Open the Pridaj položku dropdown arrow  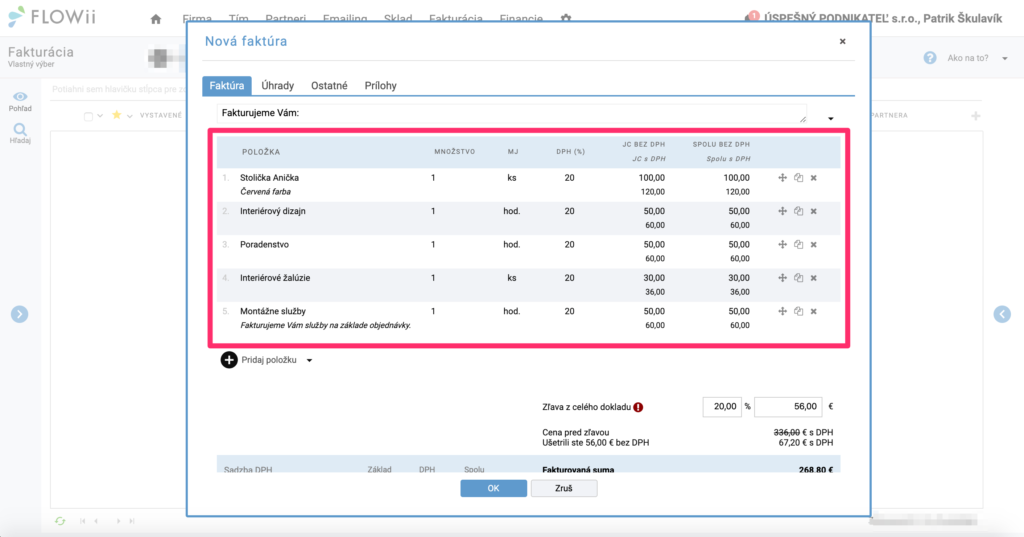[x=310, y=361]
